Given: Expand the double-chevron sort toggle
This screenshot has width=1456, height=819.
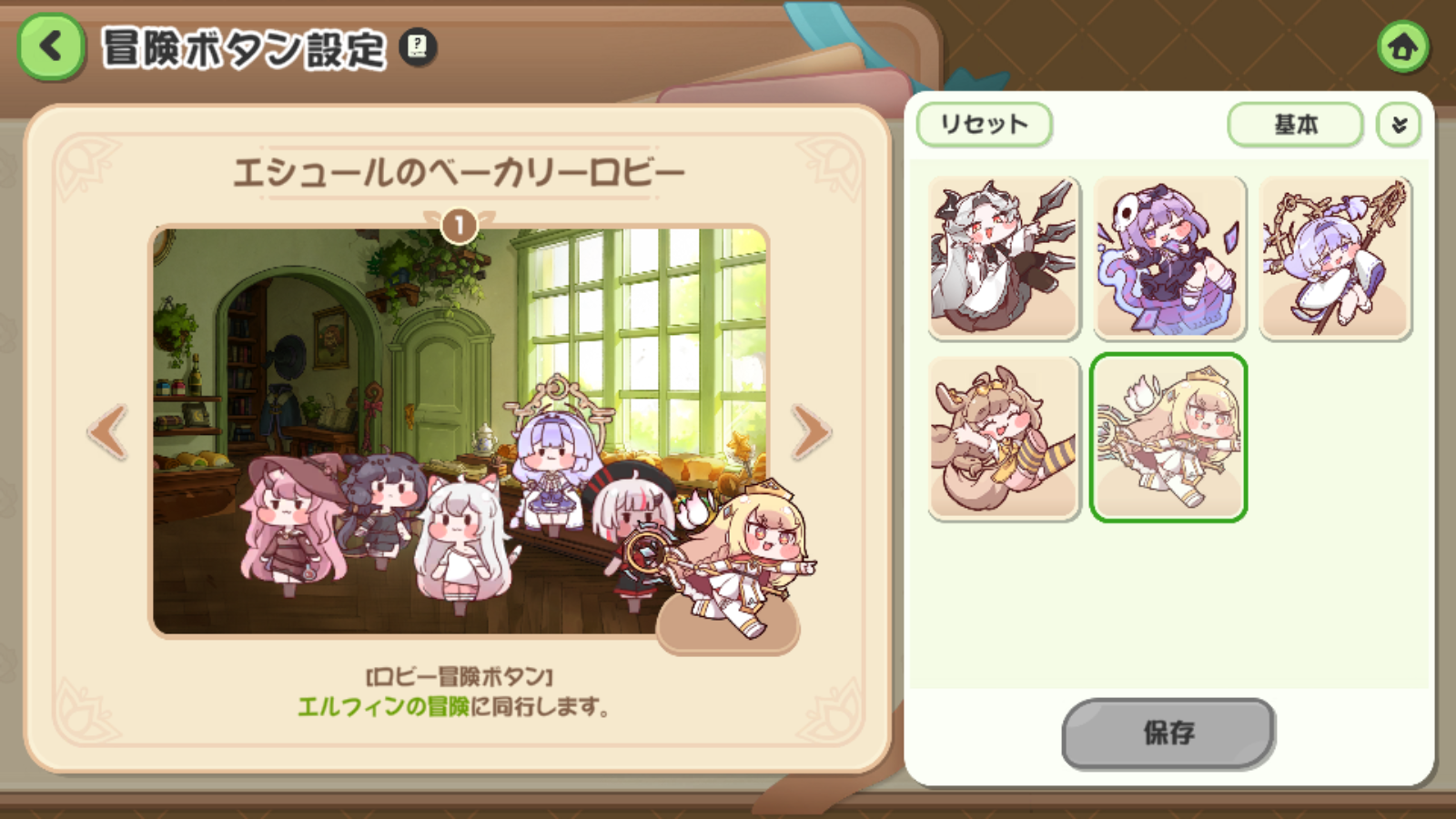Looking at the screenshot, I should [1399, 125].
